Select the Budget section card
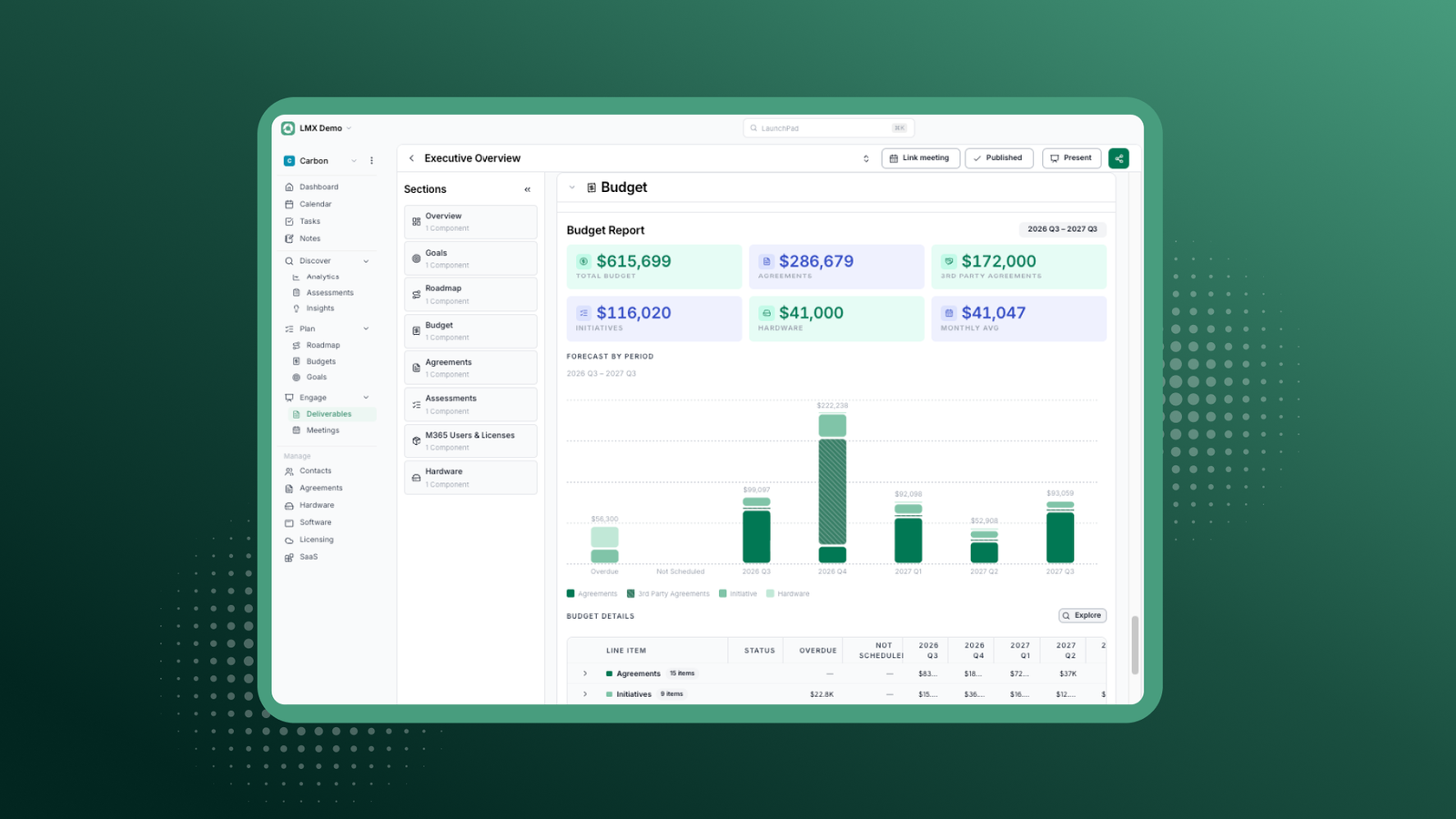Viewport: 1456px width, 819px height. pyautogui.click(x=470, y=331)
